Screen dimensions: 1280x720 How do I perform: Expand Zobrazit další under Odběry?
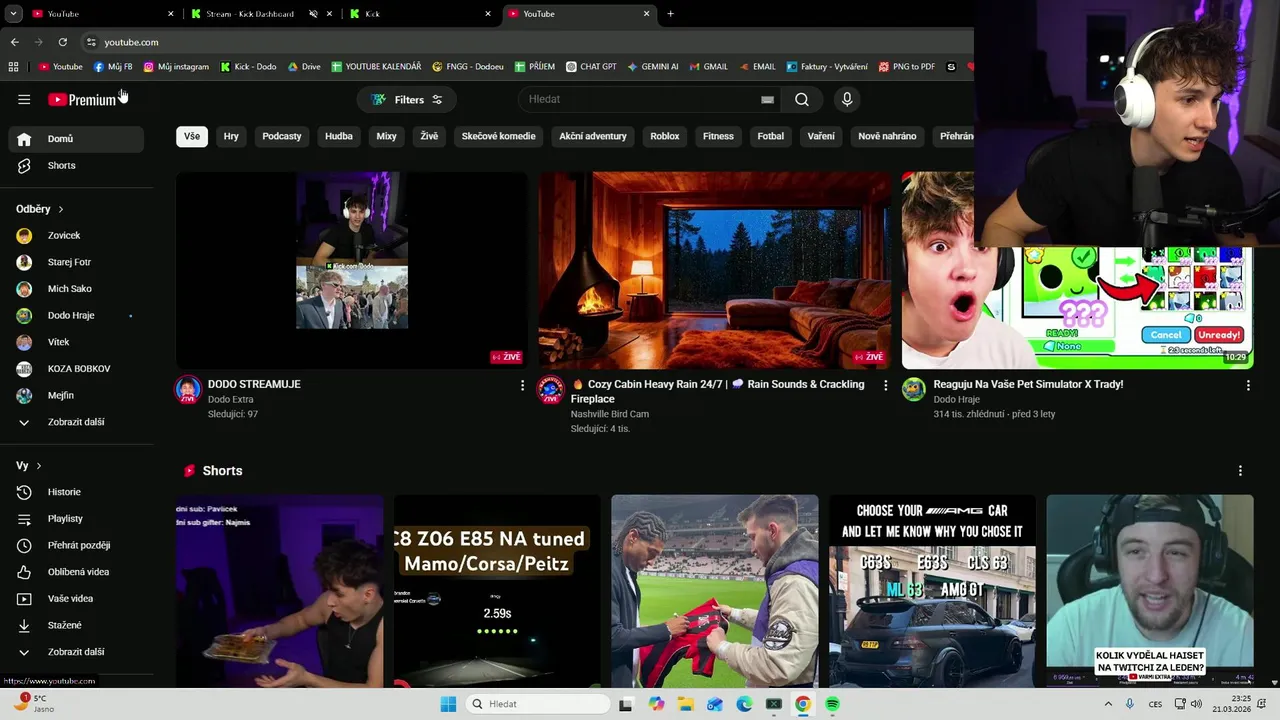tap(76, 422)
